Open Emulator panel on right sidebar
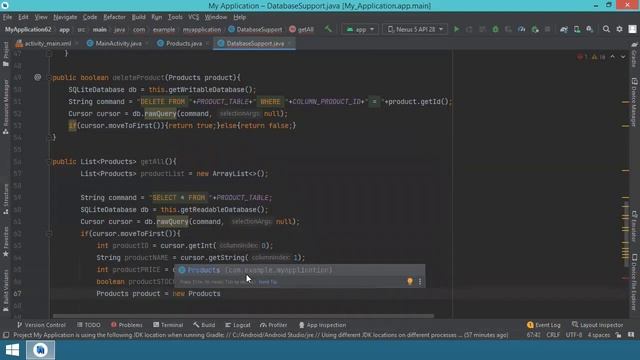The height and width of the screenshot is (360, 640). pyautogui.click(x=634, y=226)
